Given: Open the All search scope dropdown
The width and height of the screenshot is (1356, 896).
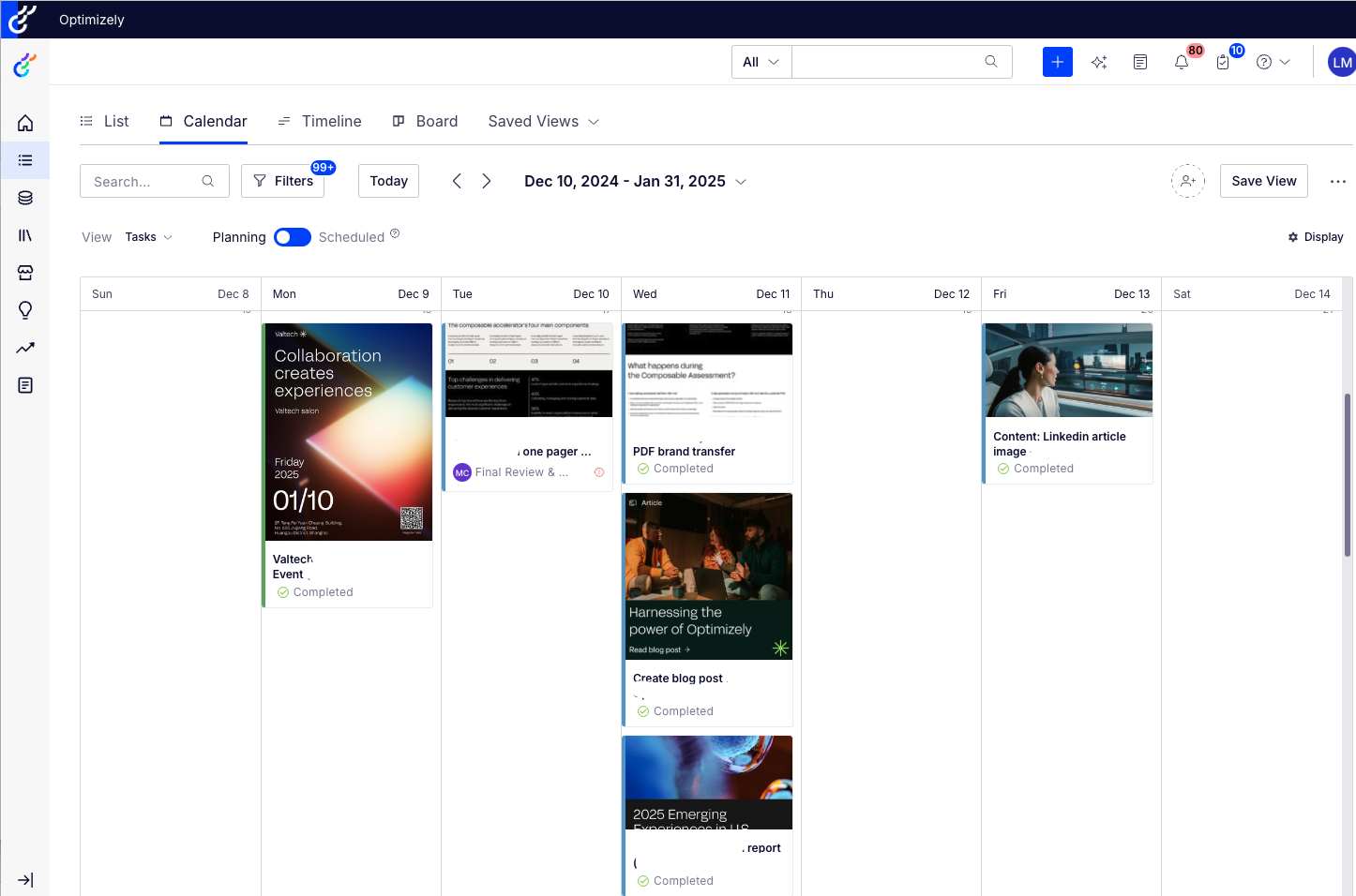Looking at the screenshot, I should coord(761,62).
